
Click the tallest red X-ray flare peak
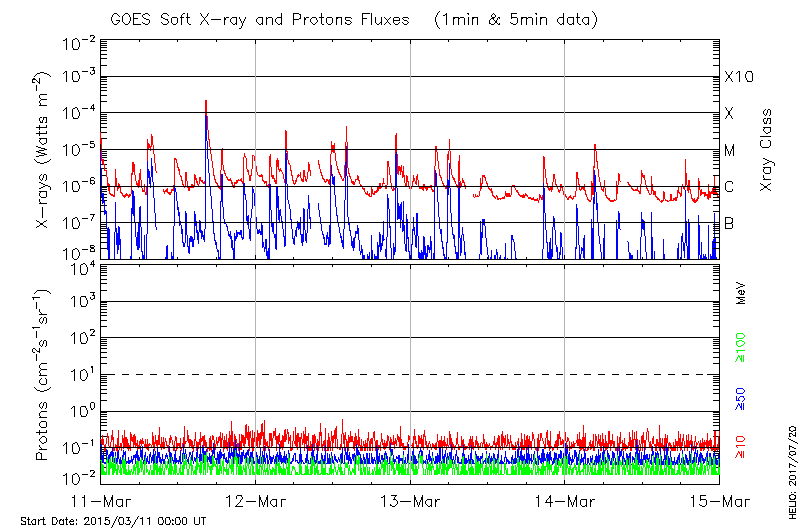[206, 102]
